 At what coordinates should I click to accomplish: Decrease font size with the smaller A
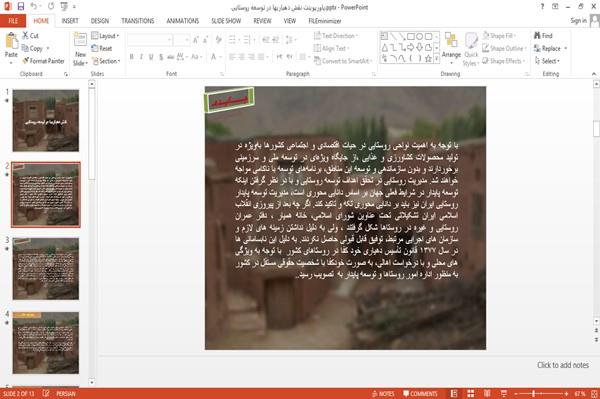pos(206,40)
